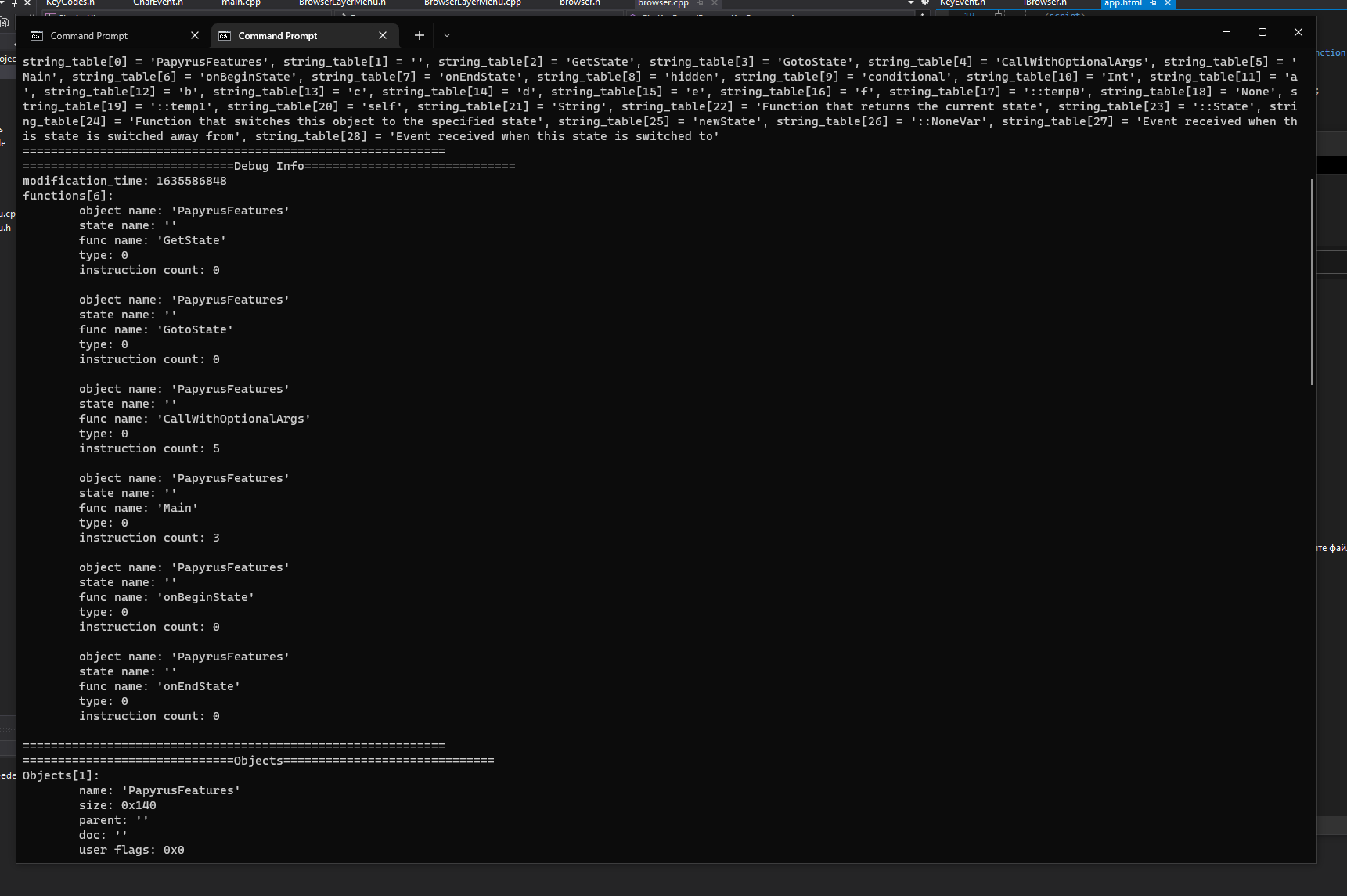Viewport: 1347px width, 896px height.
Task: Click the 'Objects' section header line
Action: [x=258, y=761]
